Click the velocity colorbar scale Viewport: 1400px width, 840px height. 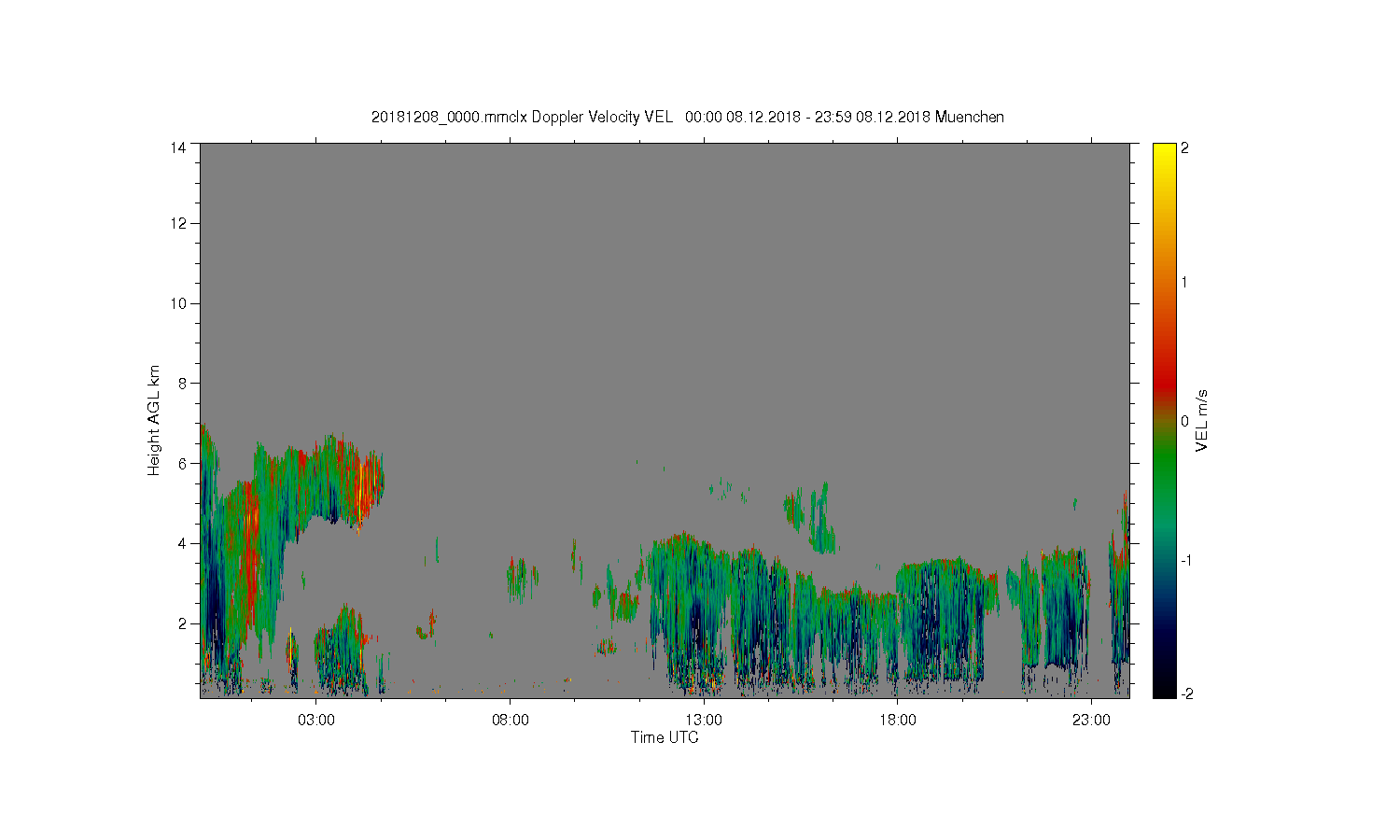click(x=1164, y=420)
